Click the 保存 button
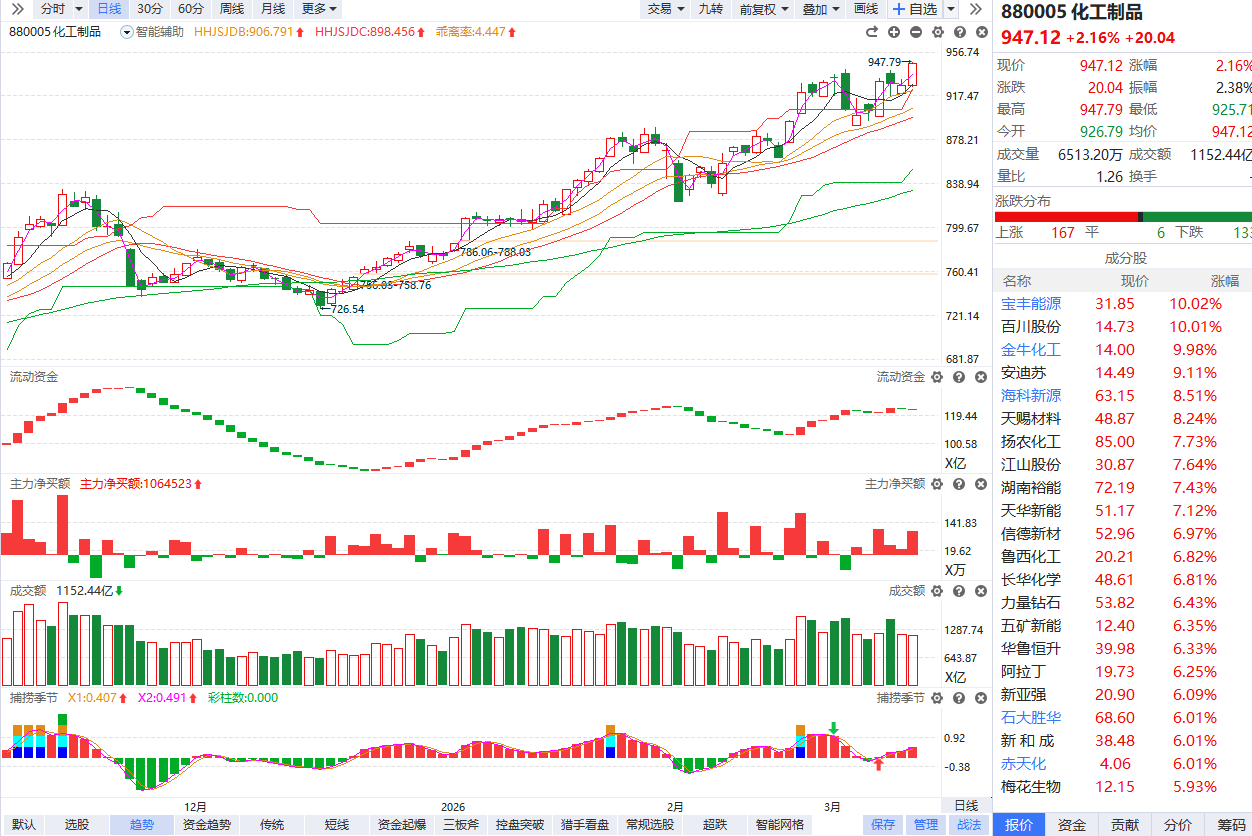The width and height of the screenshot is (1252, 836). pos(883,825)
